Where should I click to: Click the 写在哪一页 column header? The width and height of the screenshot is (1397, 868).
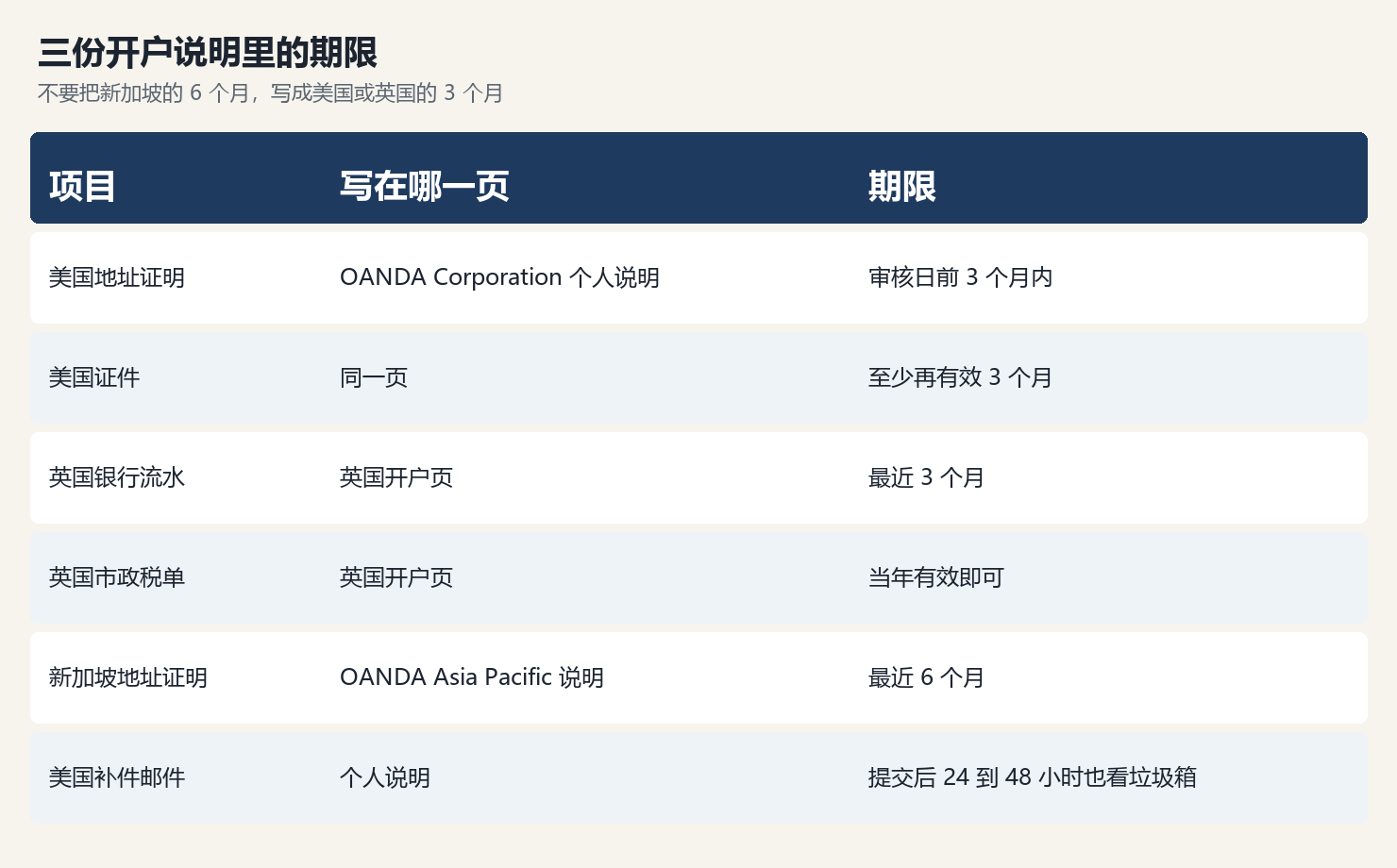tap(425, 186)
